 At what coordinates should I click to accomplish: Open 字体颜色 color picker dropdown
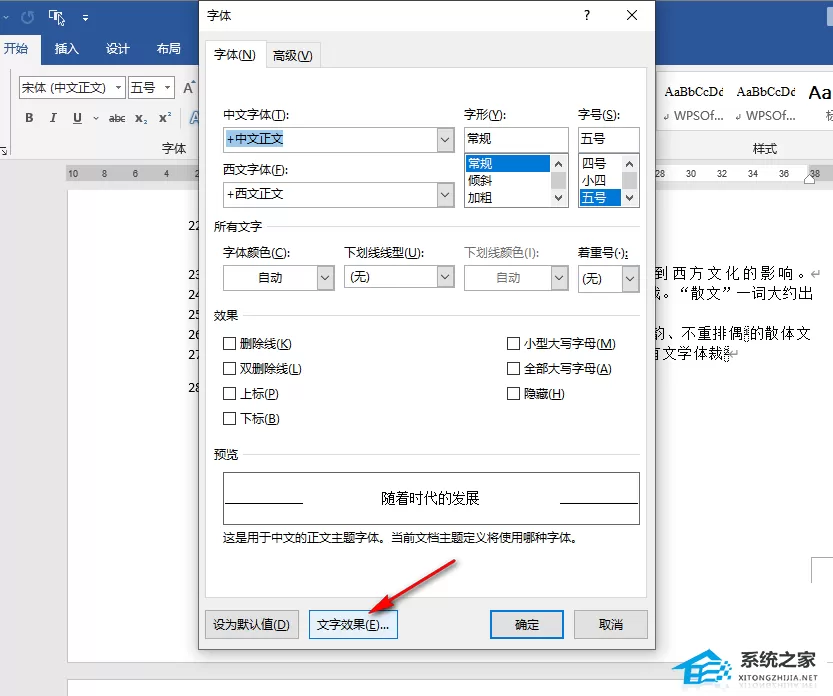click(325, 278)
